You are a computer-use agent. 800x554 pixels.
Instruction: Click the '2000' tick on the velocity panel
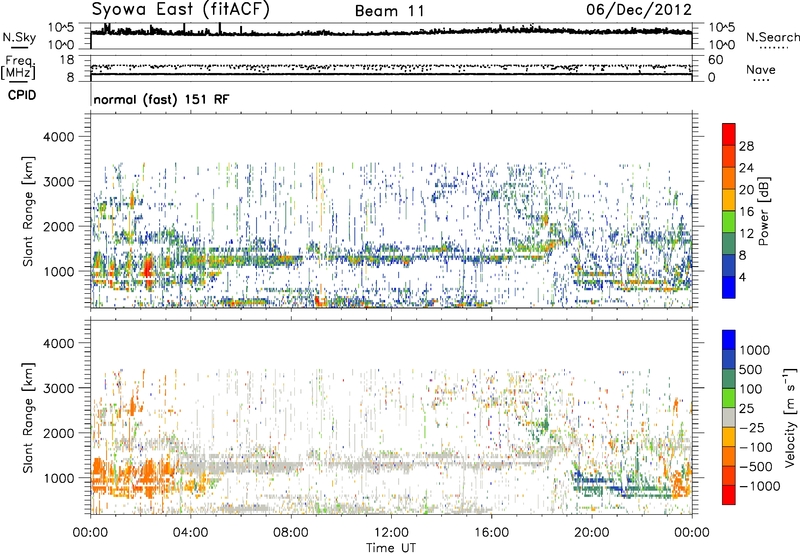(59, 433)
